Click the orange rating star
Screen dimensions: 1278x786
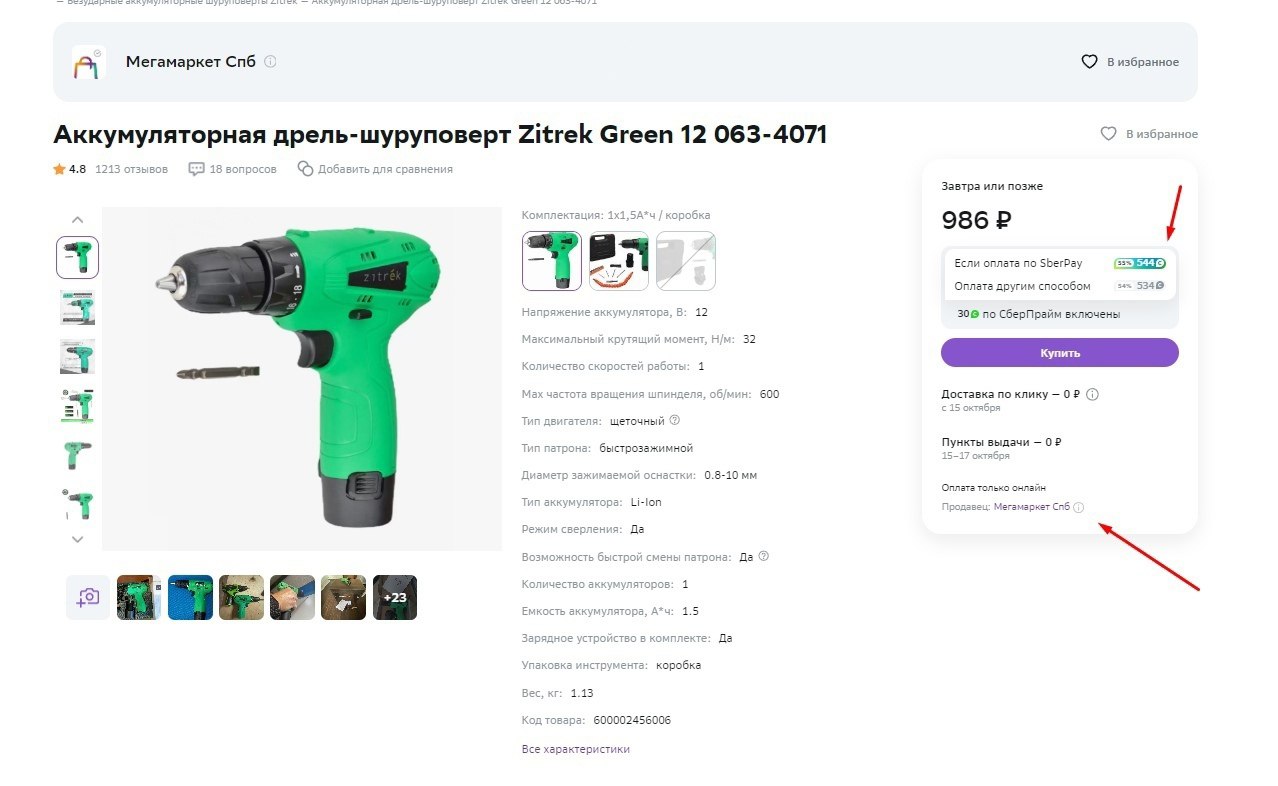tap(59, 169)
